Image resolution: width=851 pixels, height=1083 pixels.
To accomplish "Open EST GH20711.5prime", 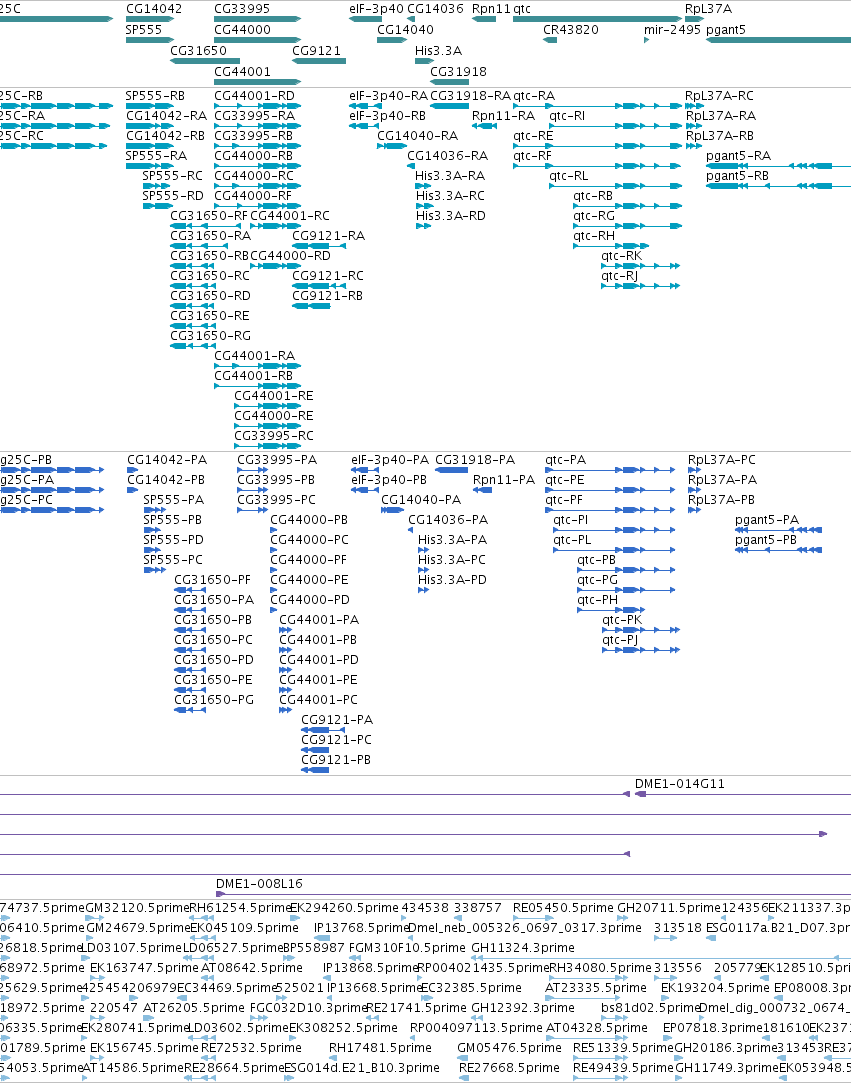I will pos(669,908).
